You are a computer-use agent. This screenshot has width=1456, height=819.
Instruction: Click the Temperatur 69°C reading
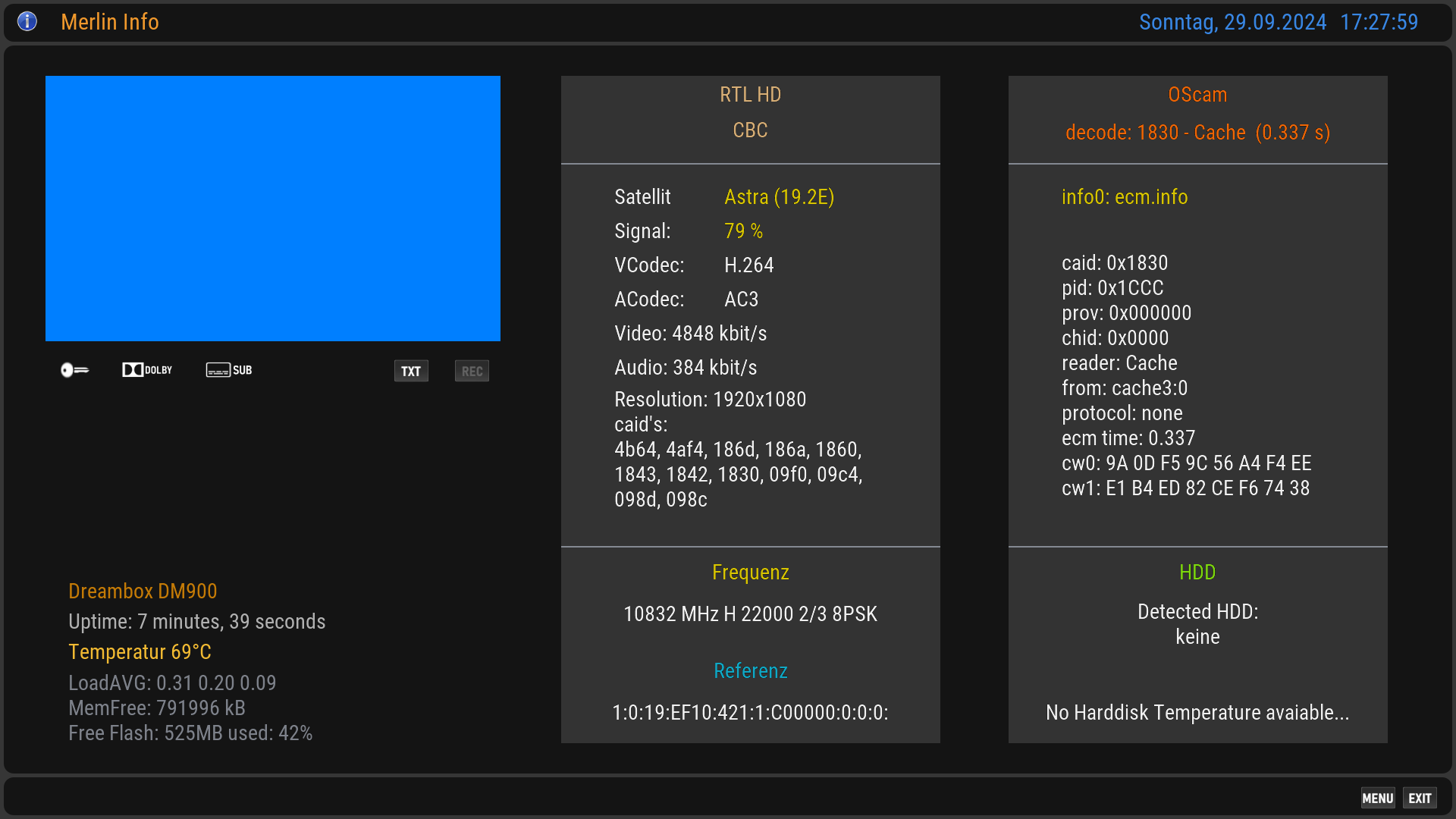(140, 652)
